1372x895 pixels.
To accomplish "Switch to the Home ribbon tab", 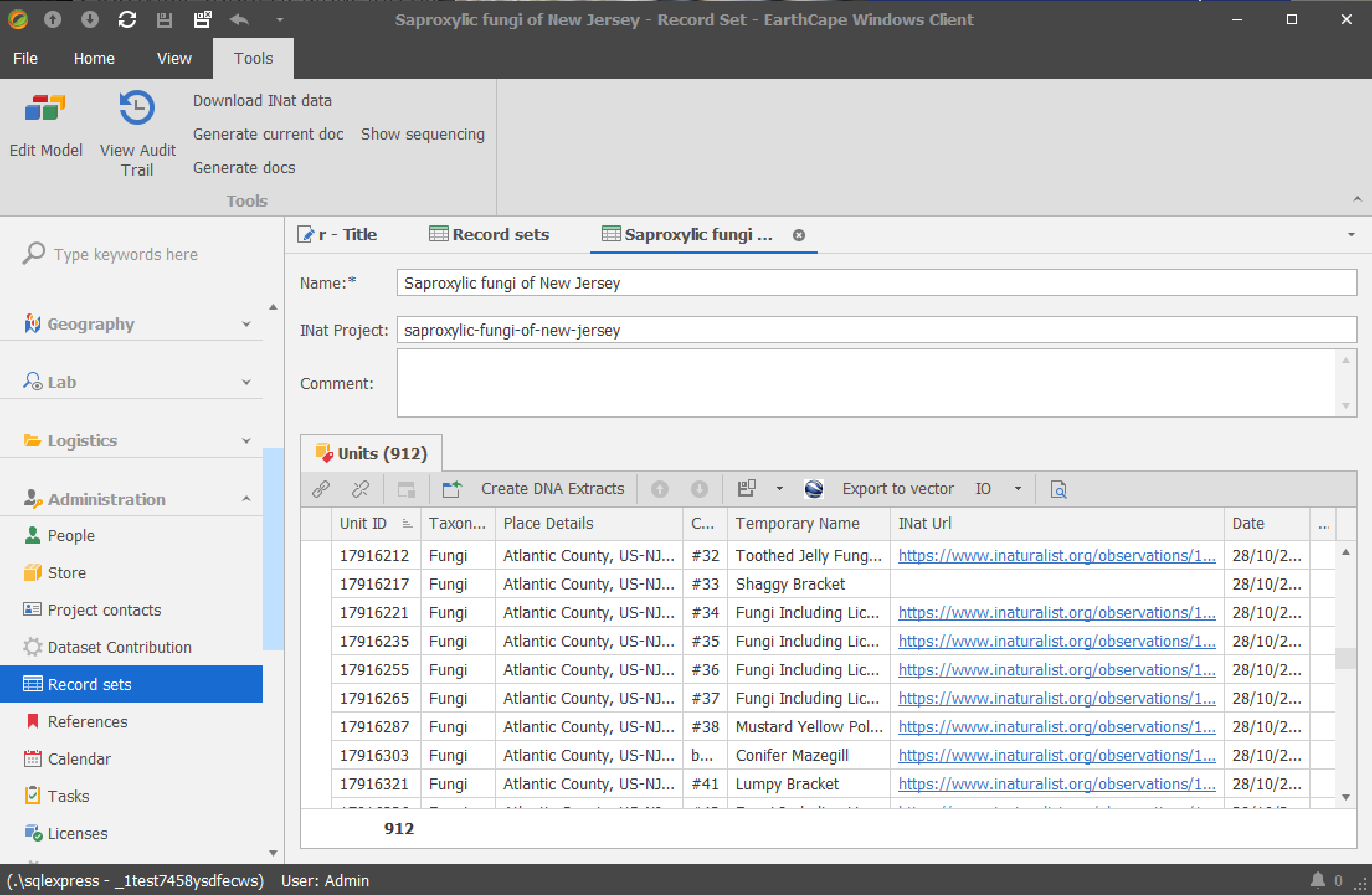I will click(94, 58).
